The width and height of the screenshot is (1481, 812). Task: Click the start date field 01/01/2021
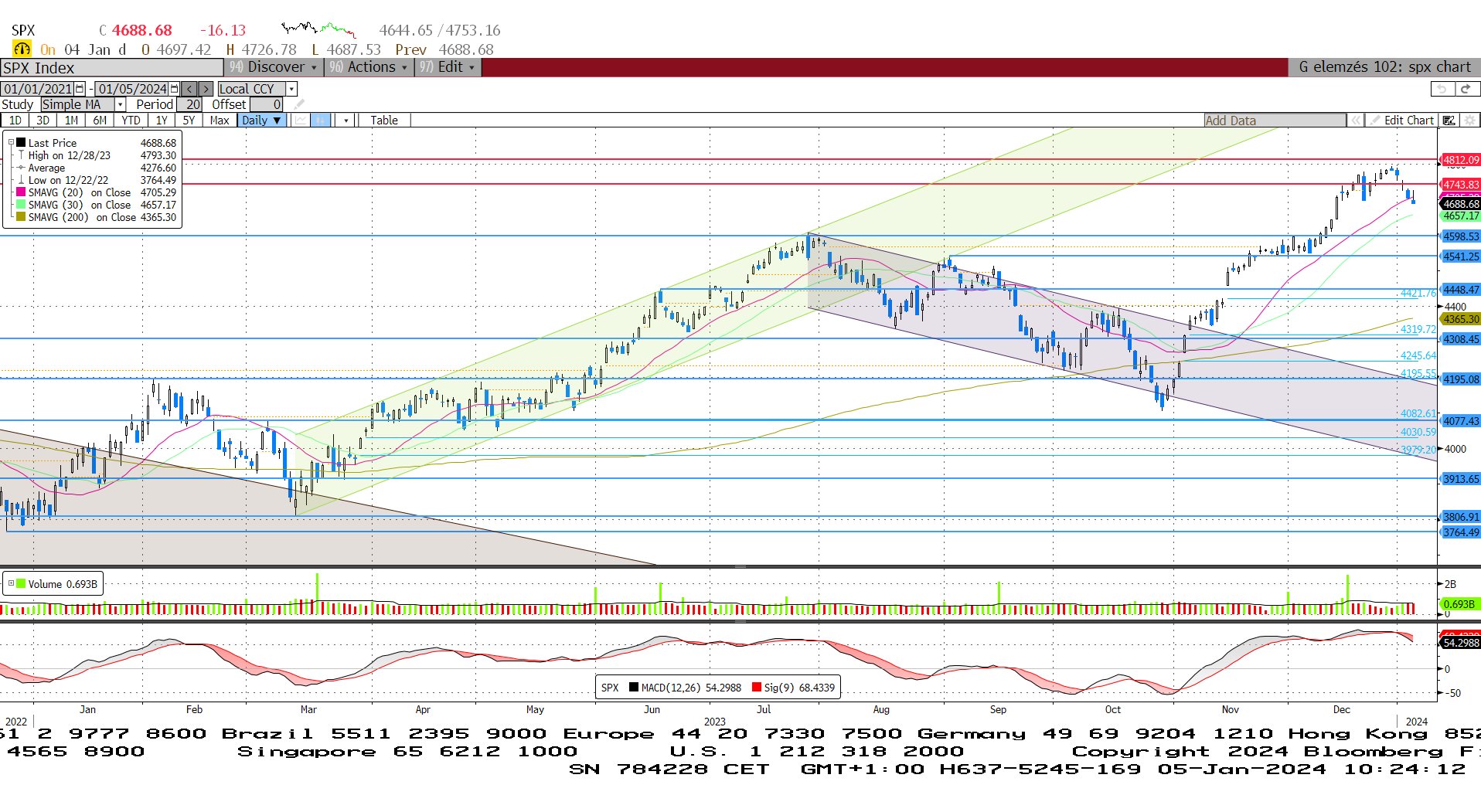point(38,89)
